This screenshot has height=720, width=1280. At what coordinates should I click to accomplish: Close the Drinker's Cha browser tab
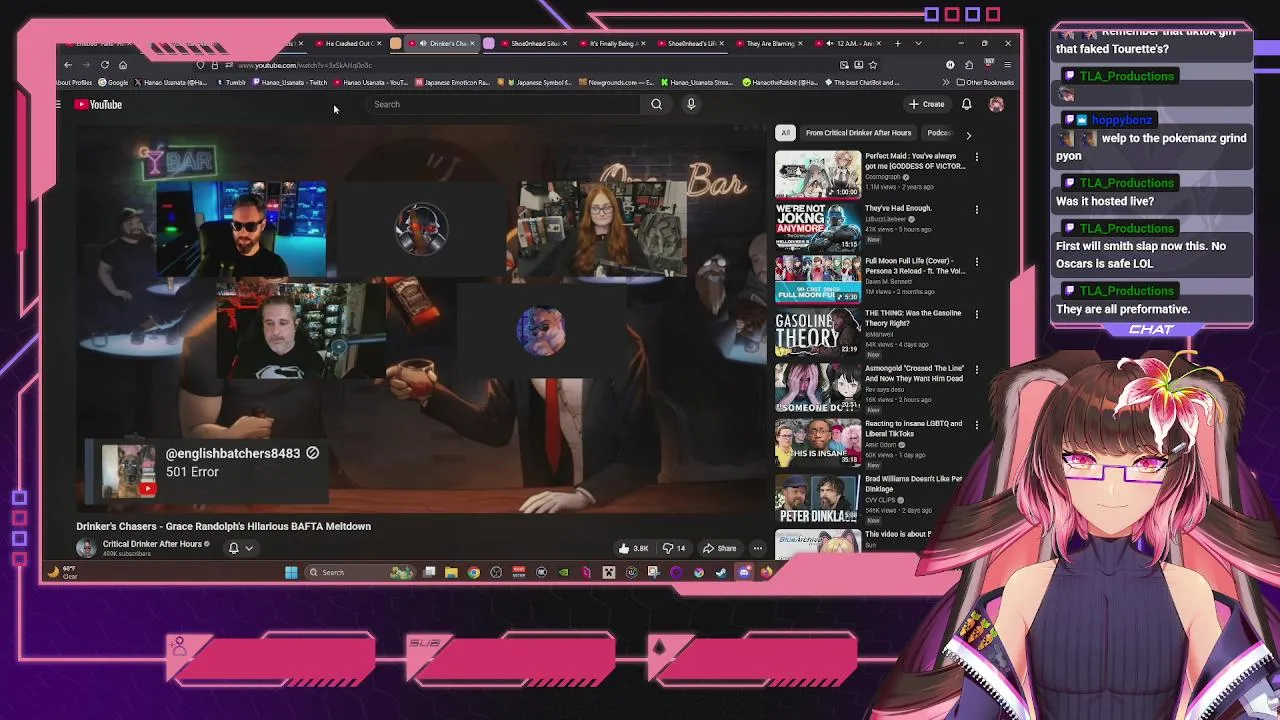tap(472, 43)
